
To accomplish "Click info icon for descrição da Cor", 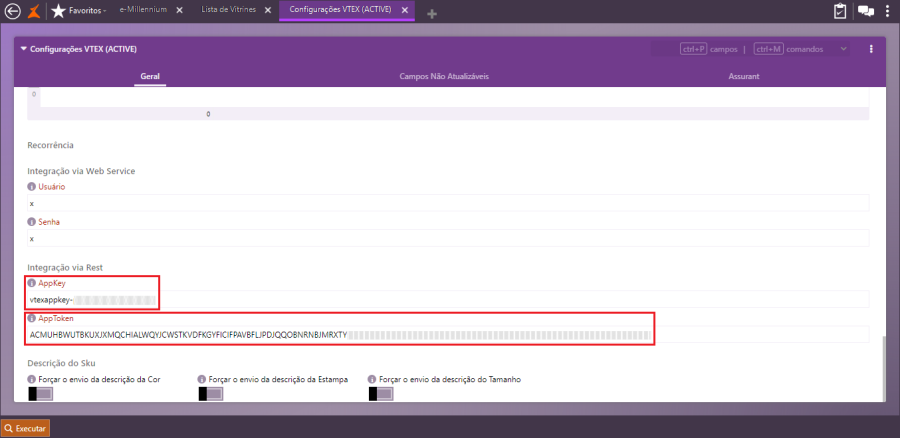I will tap(32, 380).
